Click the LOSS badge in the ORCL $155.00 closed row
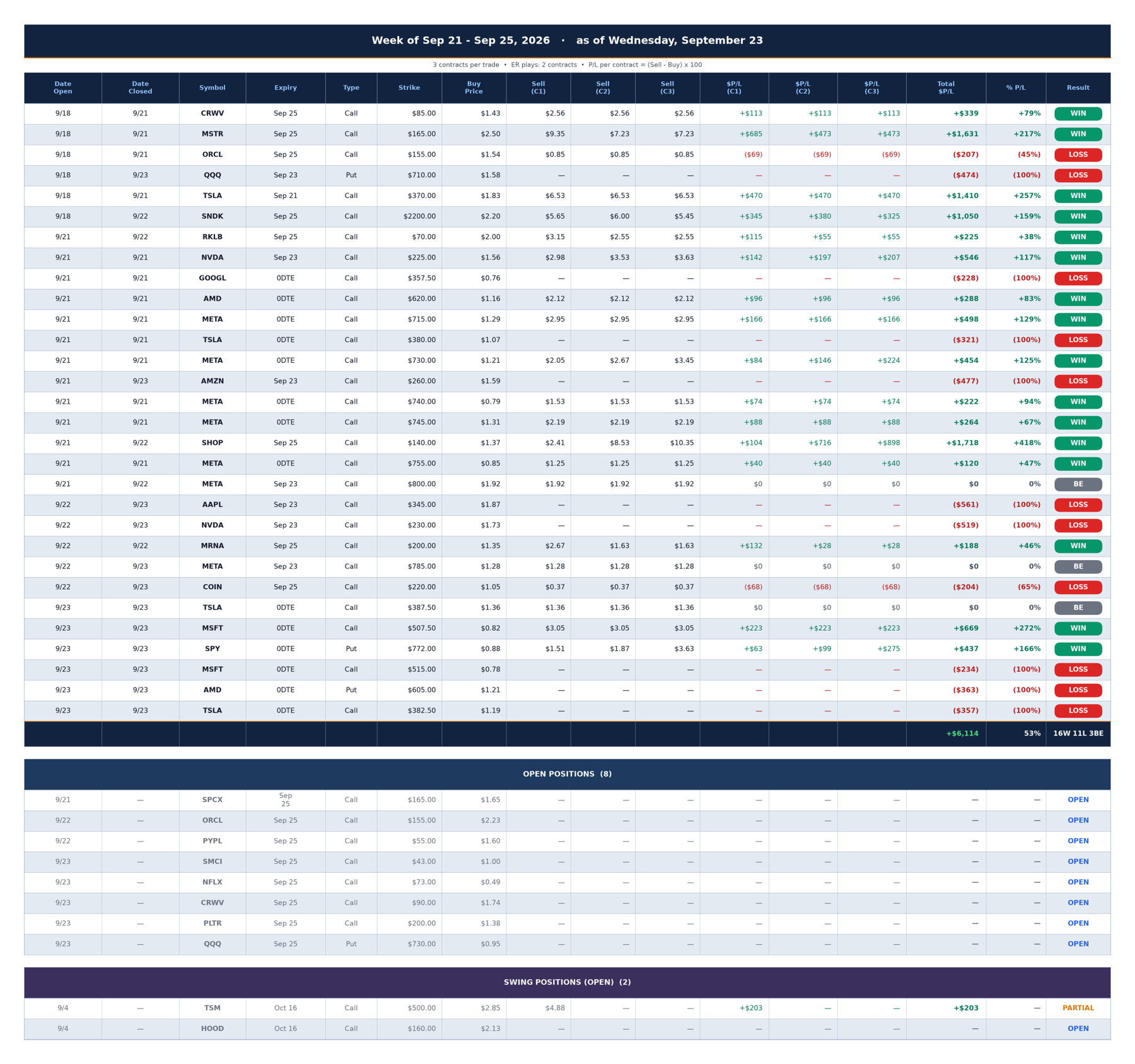 click(x=1078, y=155)
